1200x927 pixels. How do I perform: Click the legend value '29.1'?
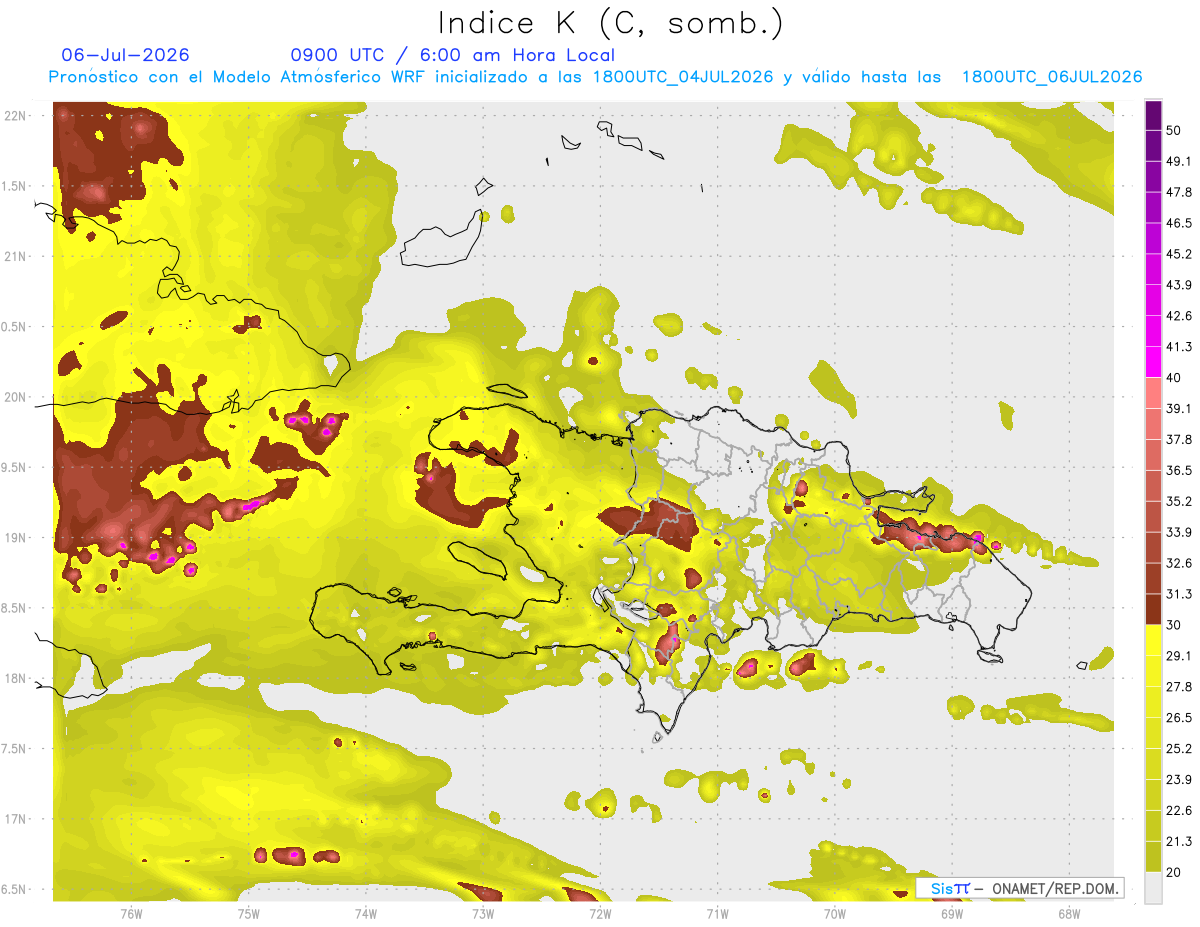[1180, 655]
